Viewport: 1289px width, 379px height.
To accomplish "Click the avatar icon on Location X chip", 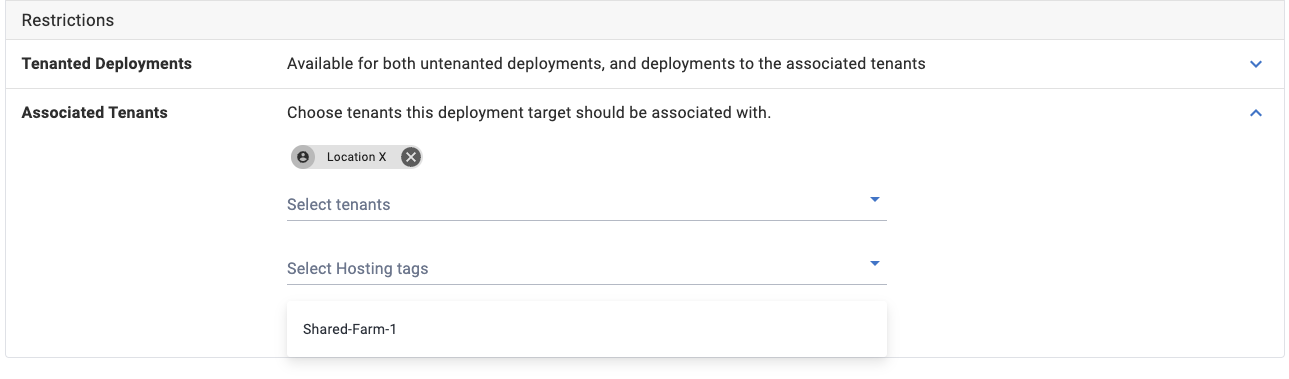I will (303, 157).
